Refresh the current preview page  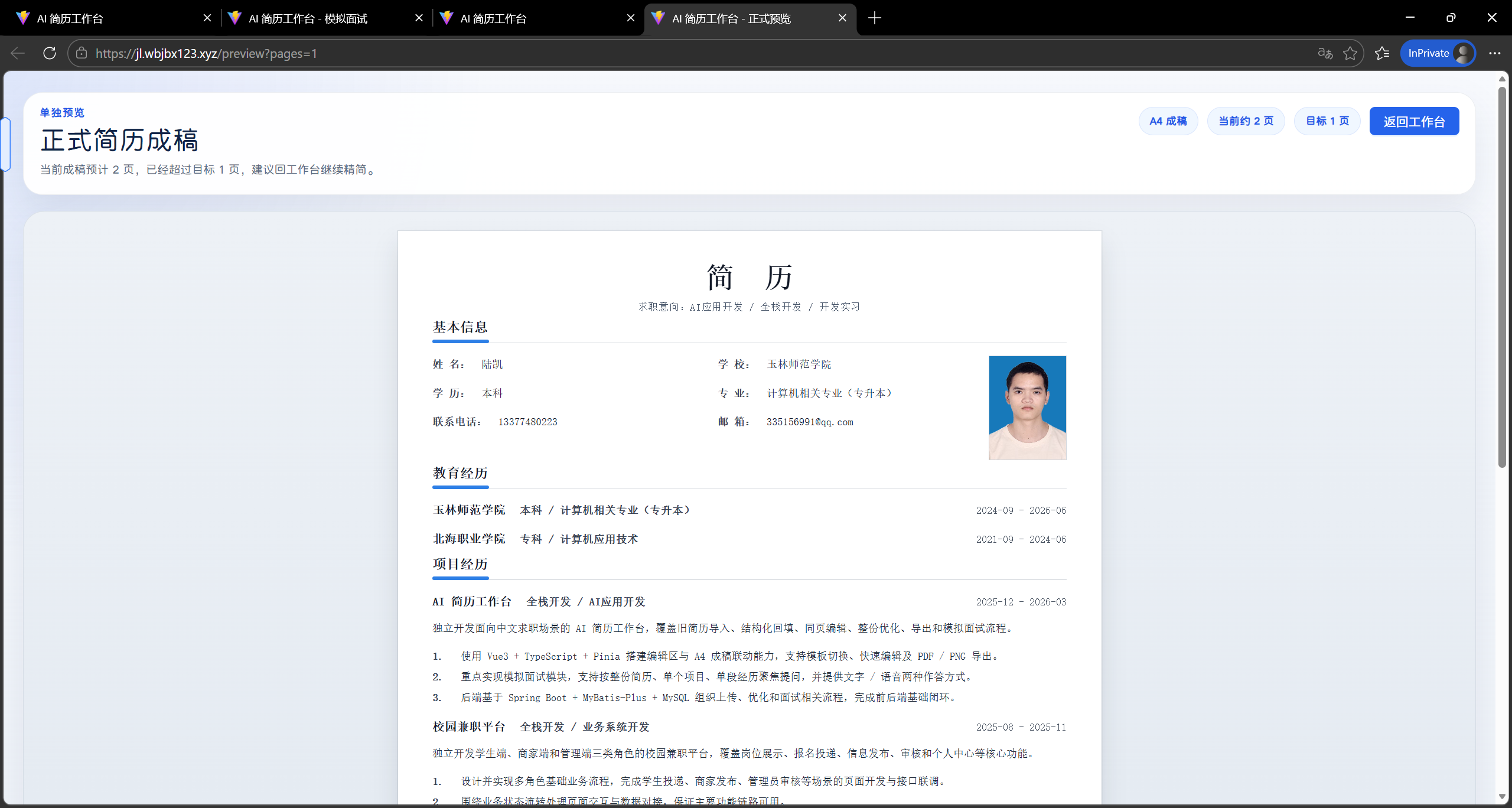50,53
